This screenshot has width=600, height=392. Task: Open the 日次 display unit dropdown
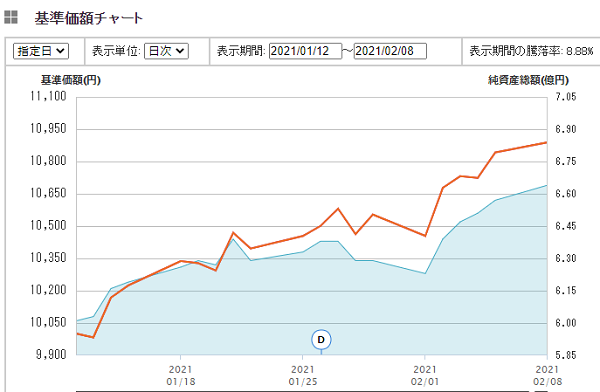click(166, 51)
